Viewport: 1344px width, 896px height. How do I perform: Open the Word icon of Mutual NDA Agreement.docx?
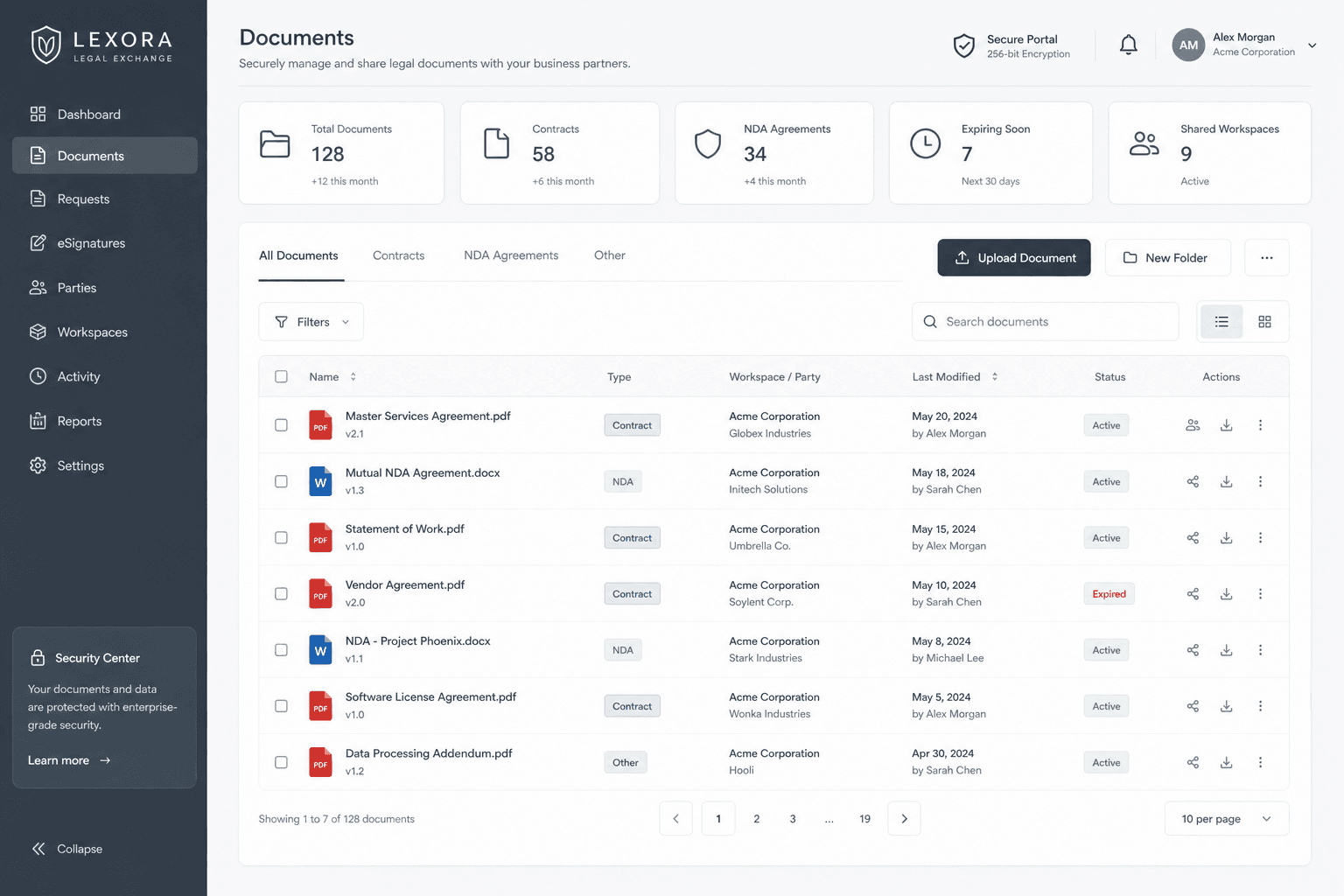point(320,481)
